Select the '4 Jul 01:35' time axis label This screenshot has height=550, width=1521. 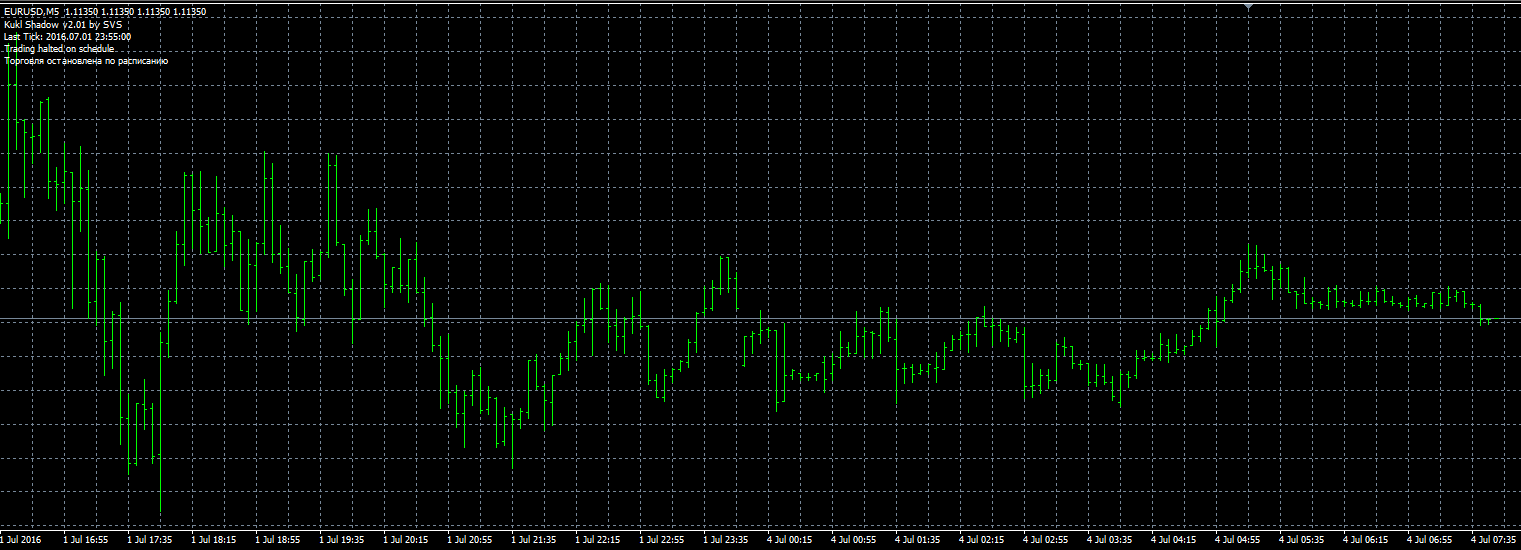917,540
